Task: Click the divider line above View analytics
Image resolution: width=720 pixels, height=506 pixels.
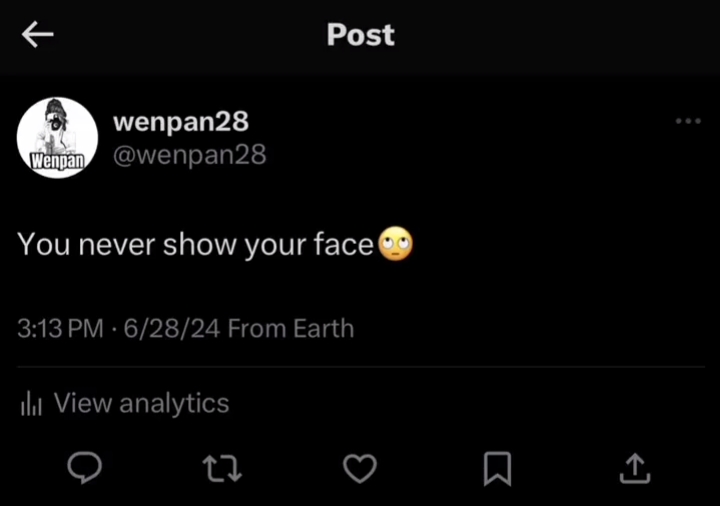Action: [x=360, y=367]
